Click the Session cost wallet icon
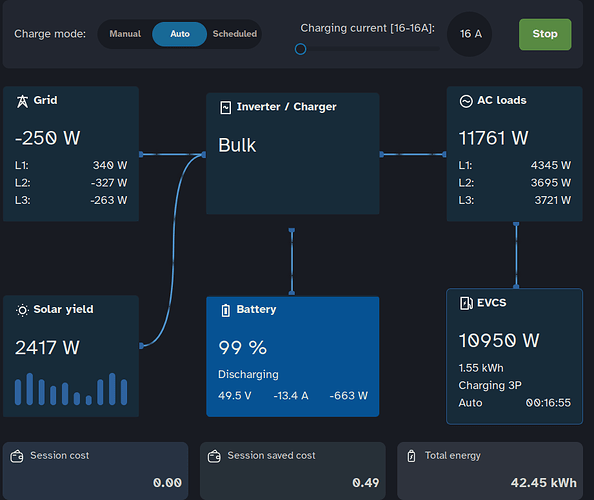 tap(17, 456)
